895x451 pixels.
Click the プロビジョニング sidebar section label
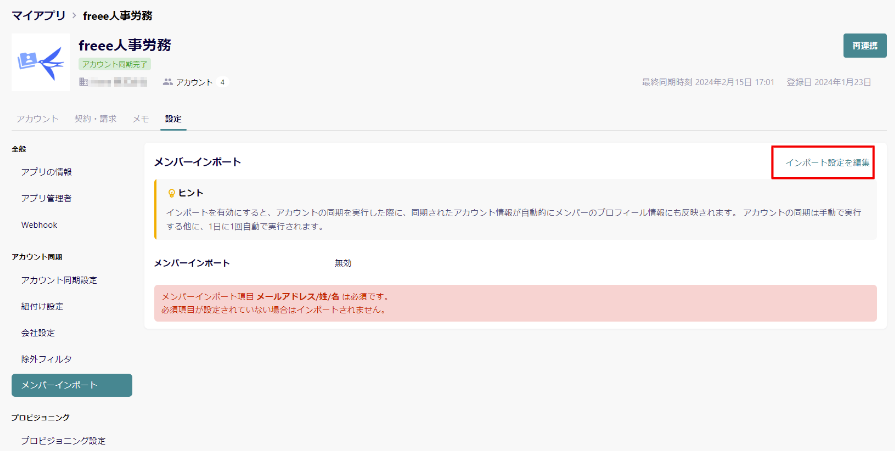(x=41, y=418)
